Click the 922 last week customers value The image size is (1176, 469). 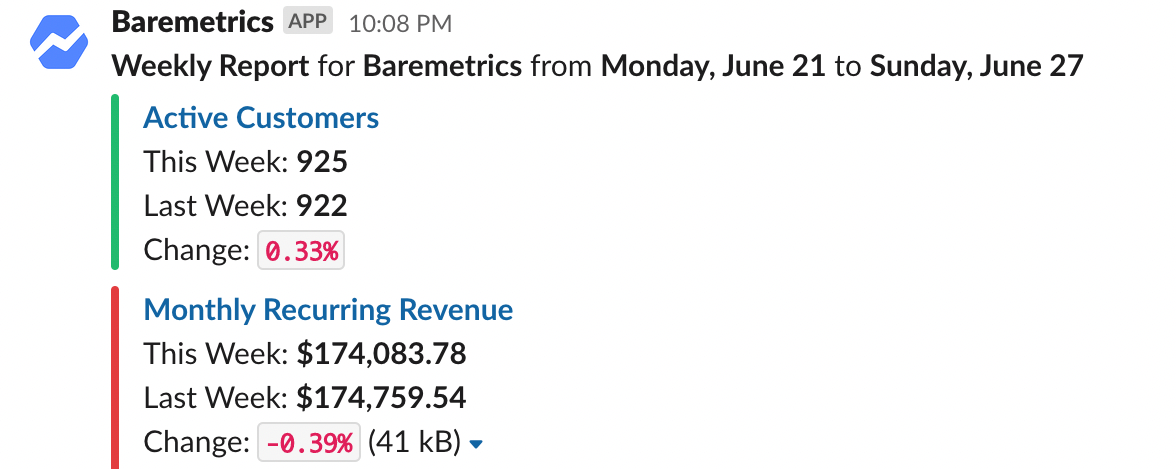[322, 205]
